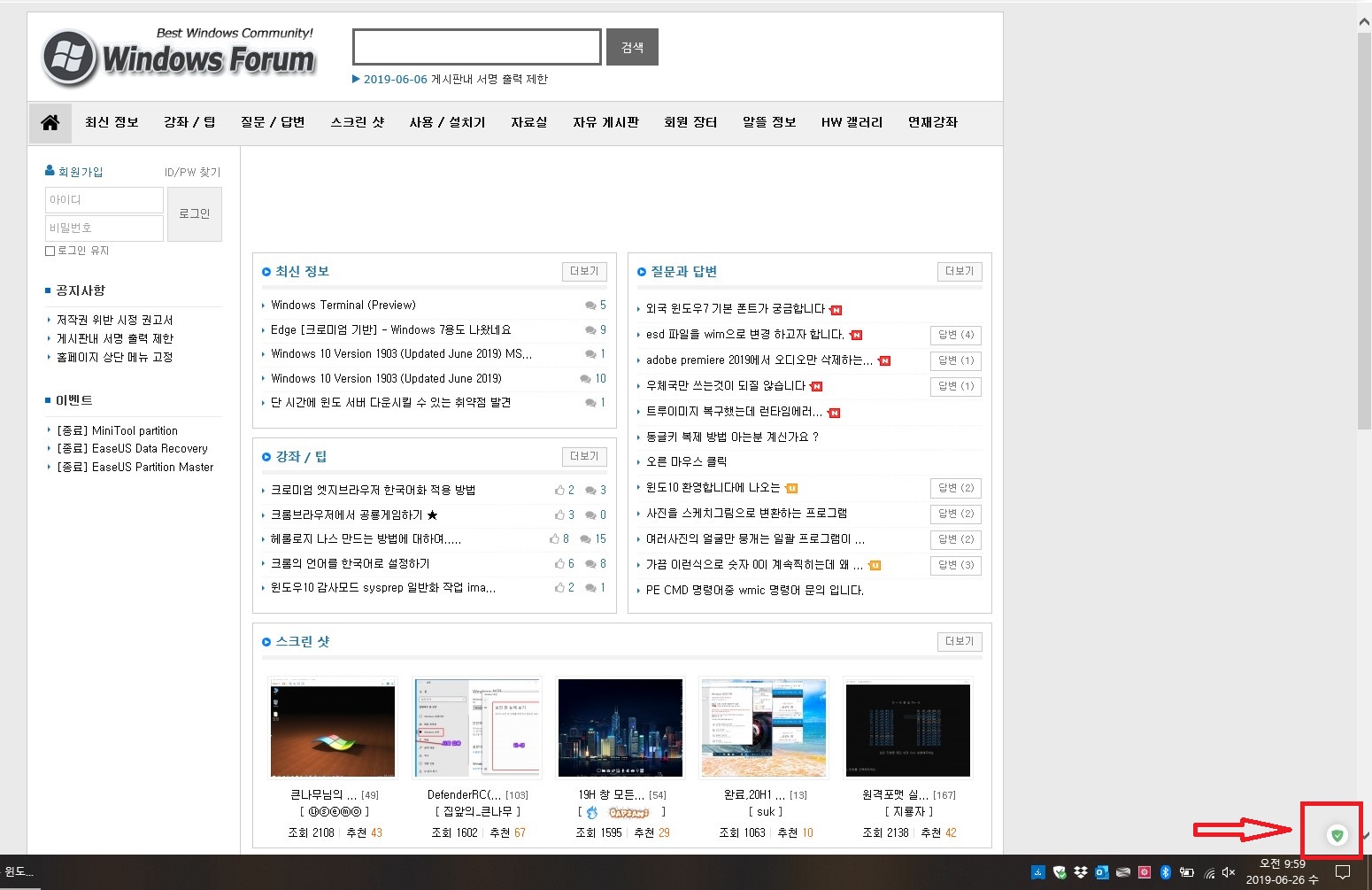Viewport: 1372px width, 890px height.
Task: Click new badge next to 외국 윈도우7 기본 폰트 post
Action: 836,310
